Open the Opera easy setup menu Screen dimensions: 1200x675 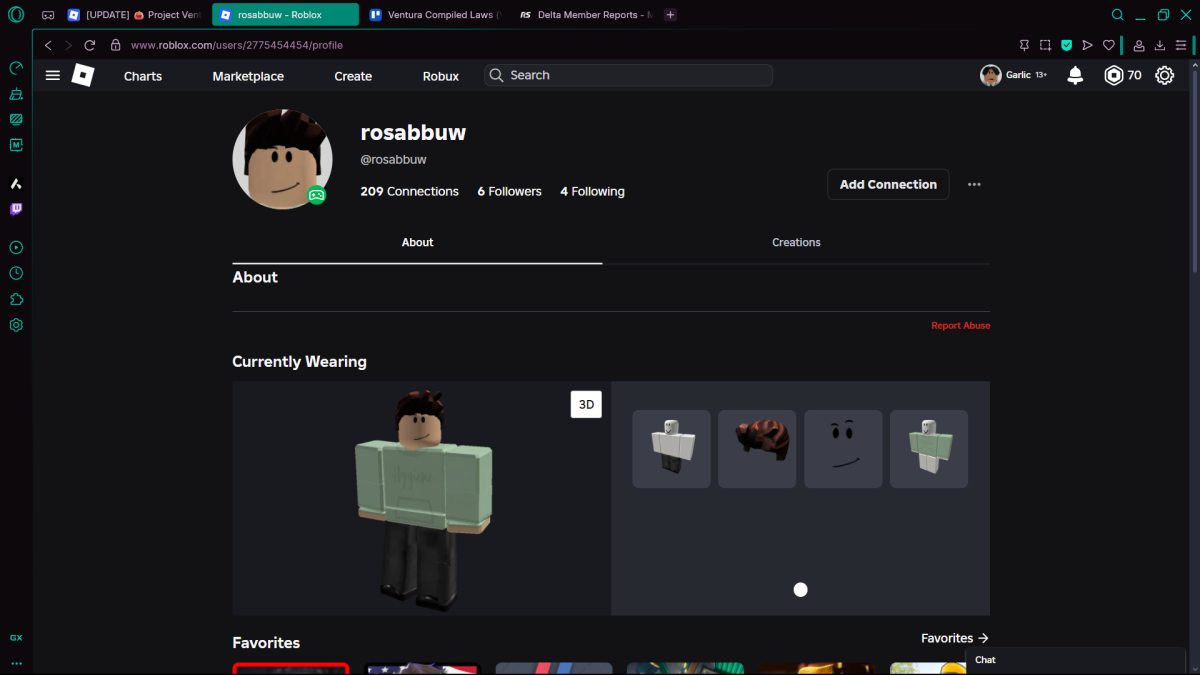pos(1181,45)
